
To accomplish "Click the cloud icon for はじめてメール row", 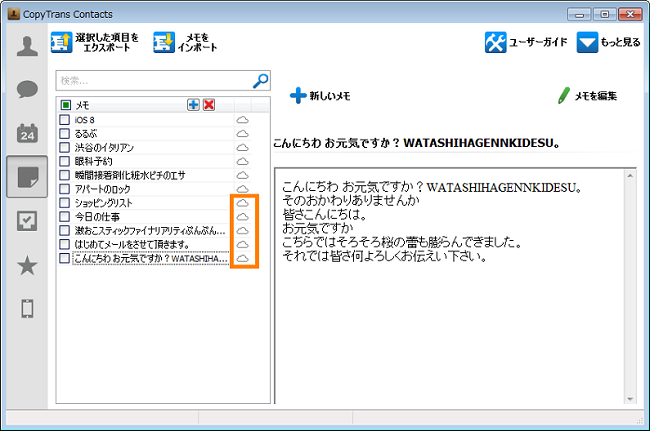I will pyautogui.click(x=243, y=244).
